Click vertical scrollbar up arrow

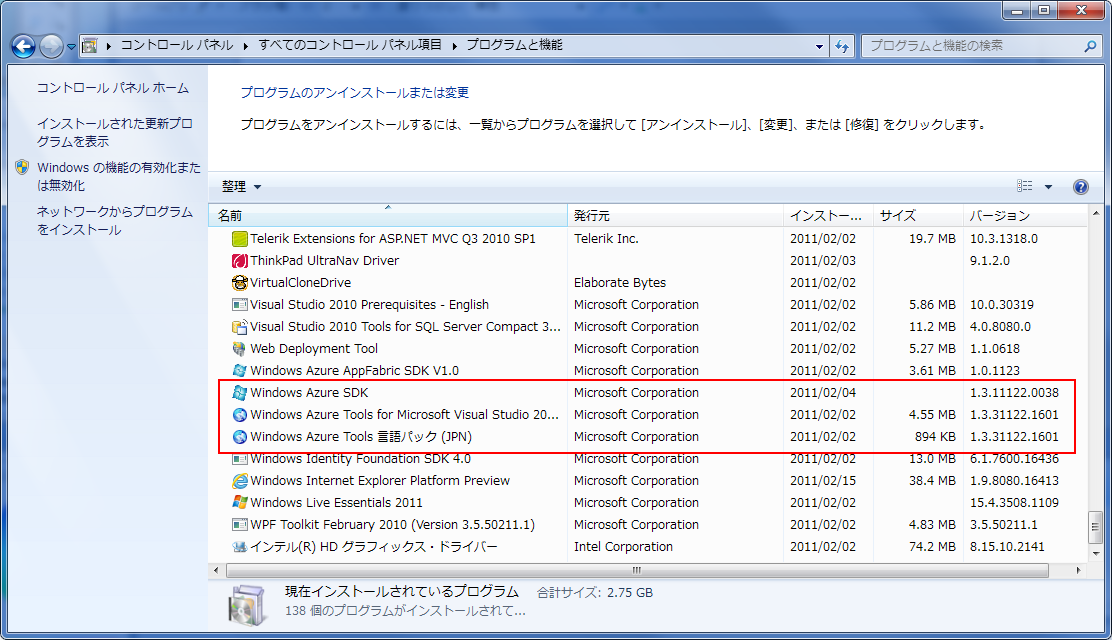[x=1096, y=213]
